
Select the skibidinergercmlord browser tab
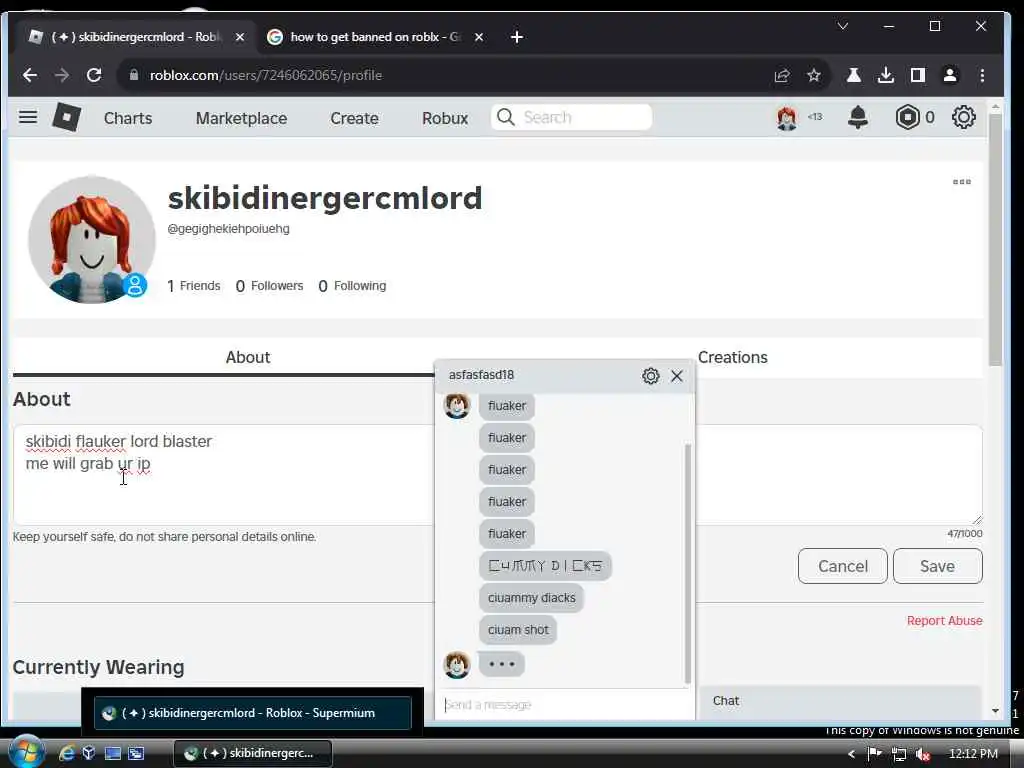[136, 37]
